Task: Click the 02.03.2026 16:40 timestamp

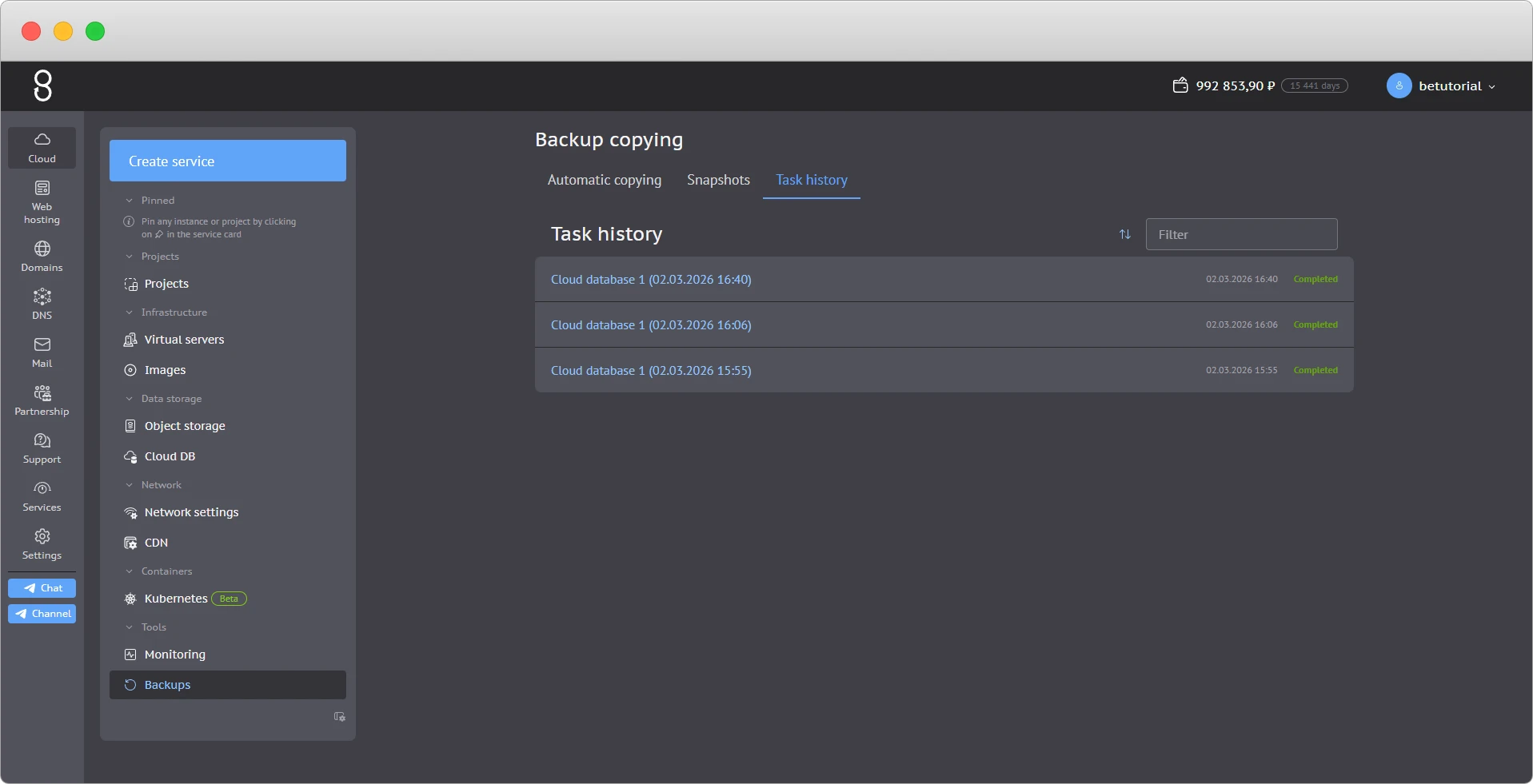Action: point(1242,279)
